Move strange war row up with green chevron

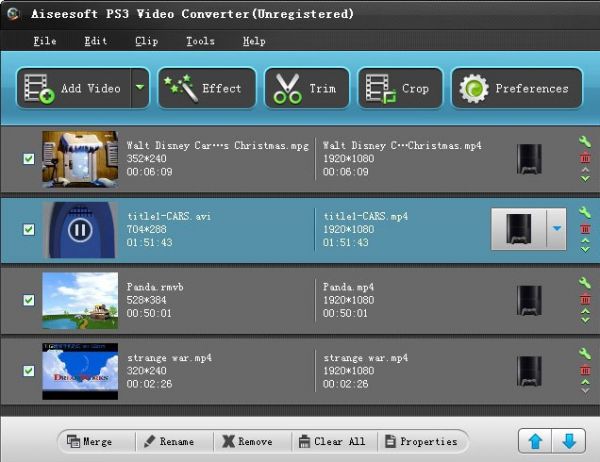[585, 382]
